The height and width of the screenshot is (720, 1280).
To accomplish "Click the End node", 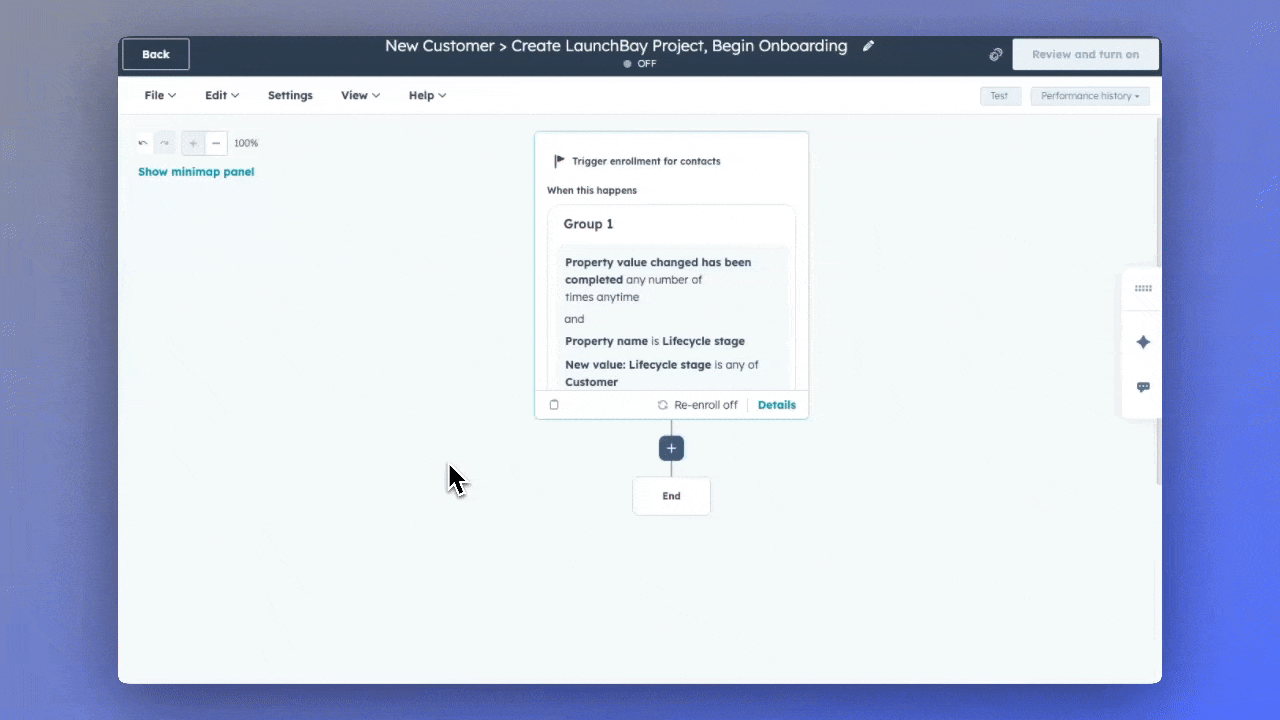I will click(671, 496).
